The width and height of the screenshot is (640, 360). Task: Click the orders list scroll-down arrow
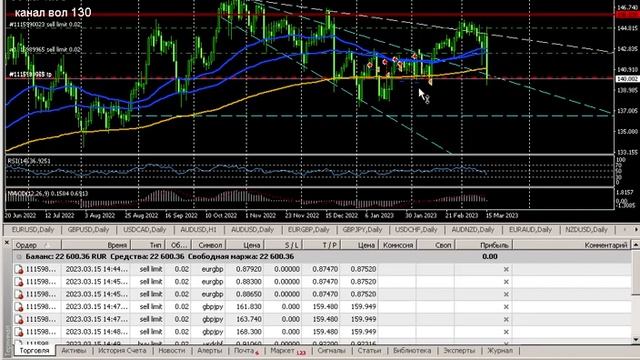pos(636,340)
